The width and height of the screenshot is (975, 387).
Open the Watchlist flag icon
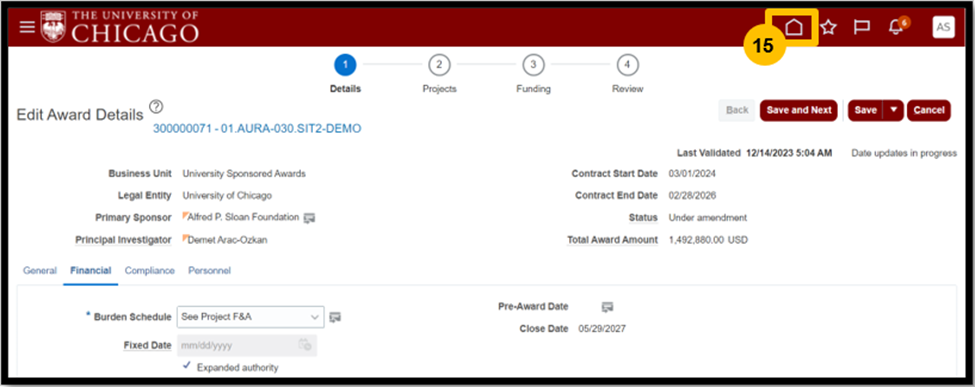pos(861,27)
